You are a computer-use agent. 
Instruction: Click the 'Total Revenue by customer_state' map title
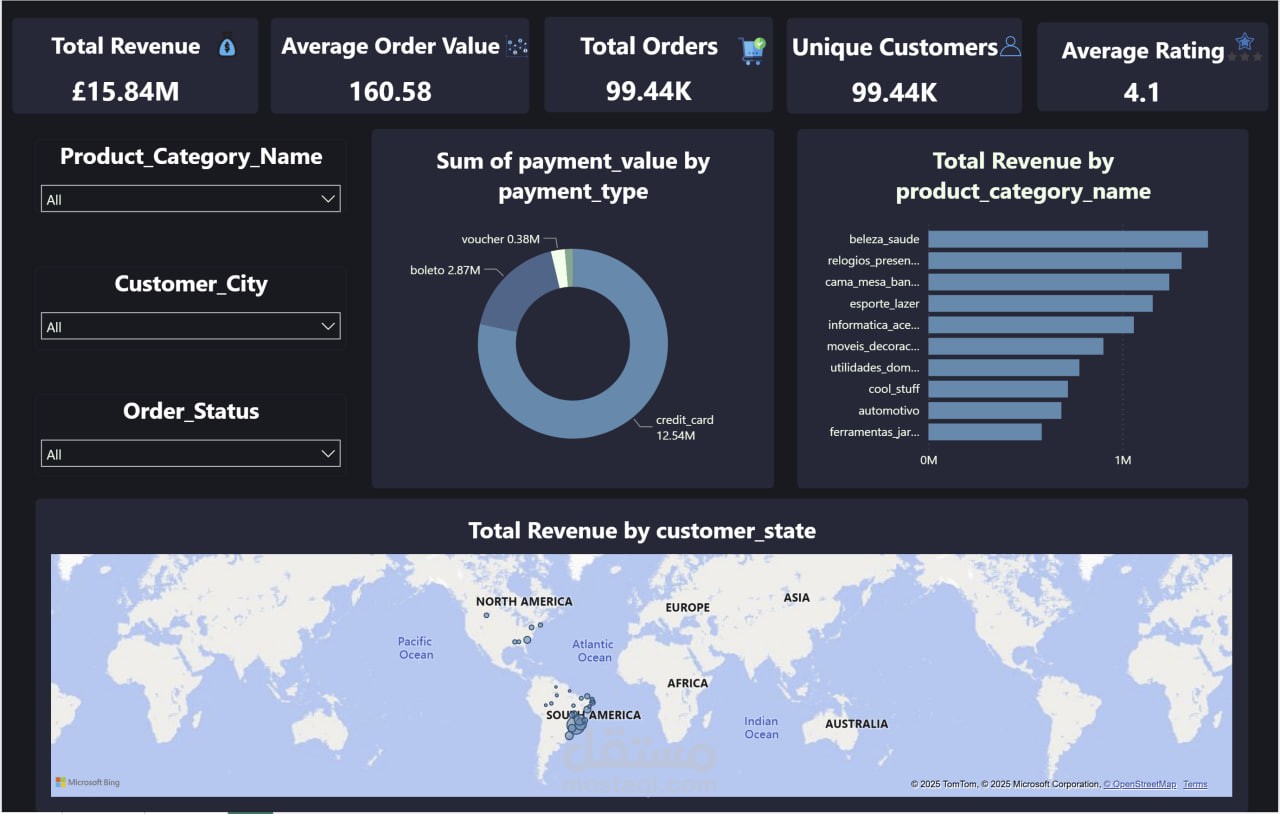[642, 531]
